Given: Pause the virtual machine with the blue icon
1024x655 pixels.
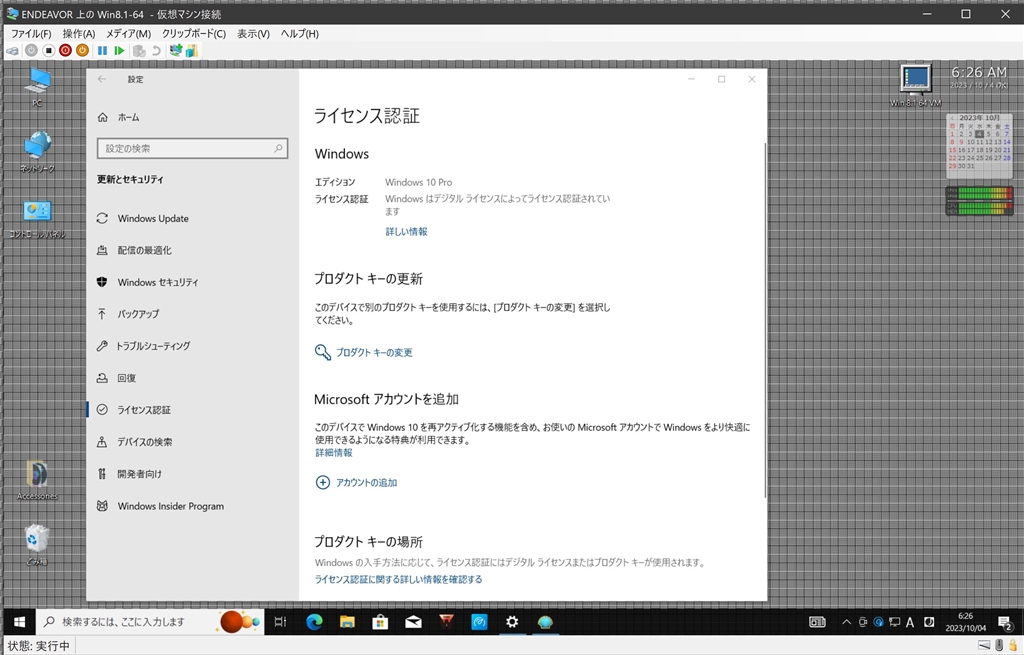Looking at the screenshot, I should coord(103,50).
